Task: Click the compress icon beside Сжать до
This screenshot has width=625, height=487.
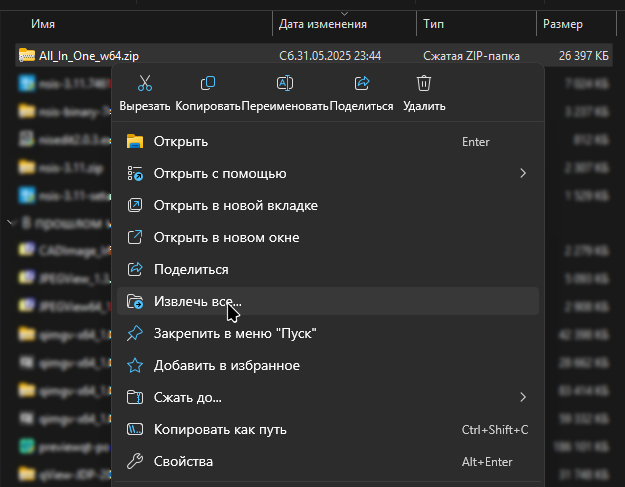Action: [x=135, y=397]
